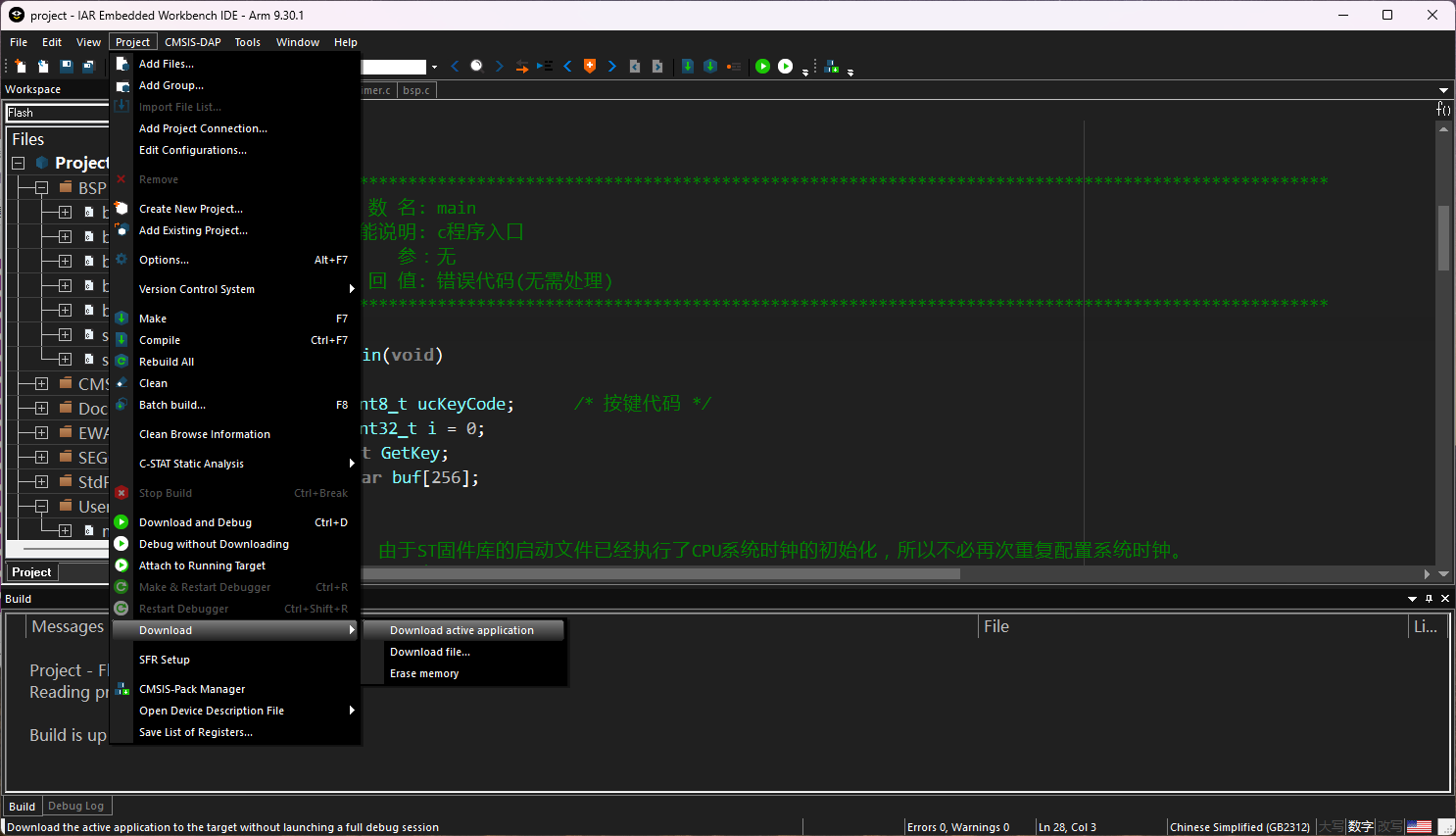The height and width of the screenshot is (836, 1456).
Task: Toggle breakpoint using the toolbar icon
Action: (733, 67)
